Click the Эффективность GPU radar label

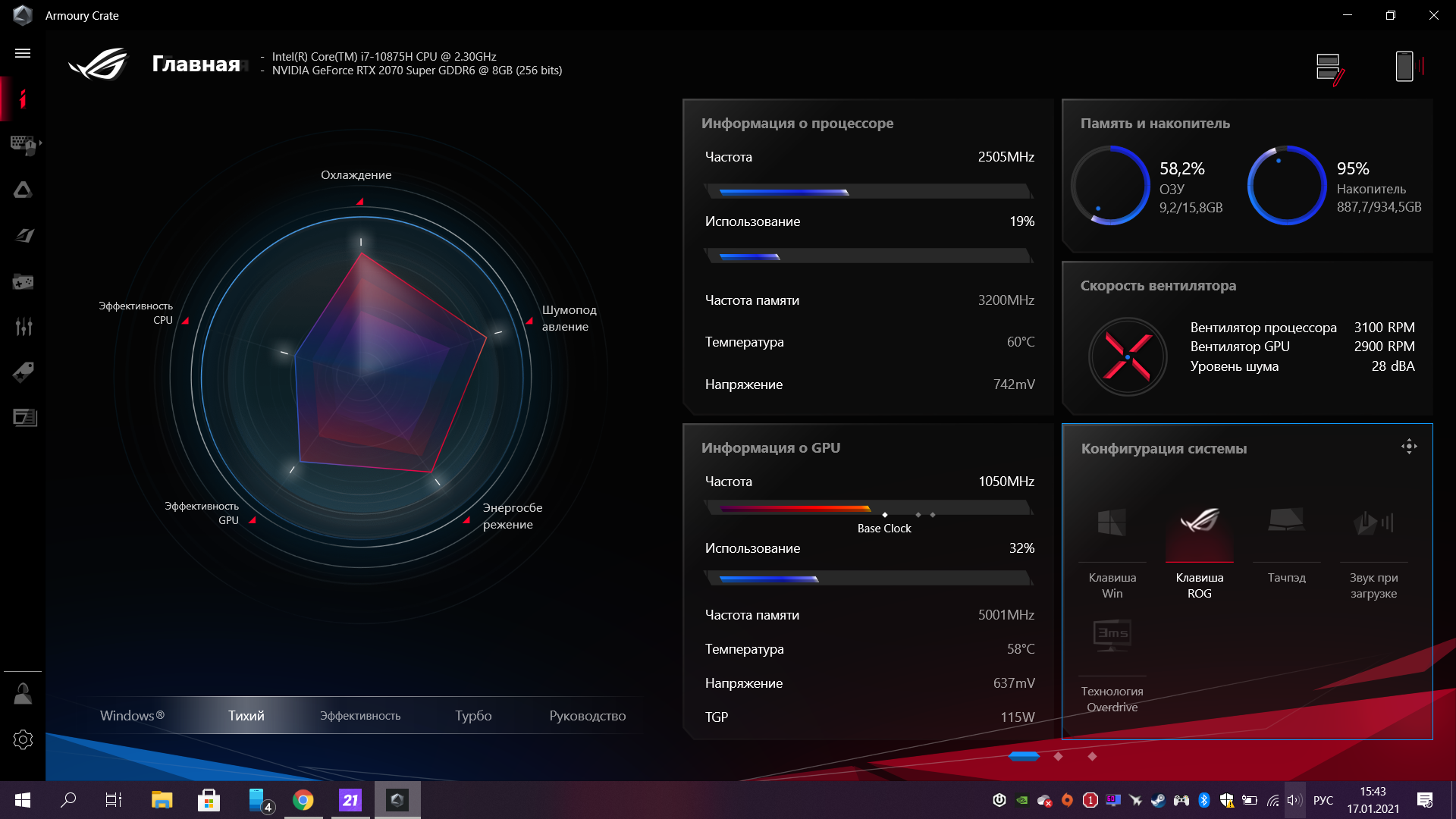click(x=202, y=513)
